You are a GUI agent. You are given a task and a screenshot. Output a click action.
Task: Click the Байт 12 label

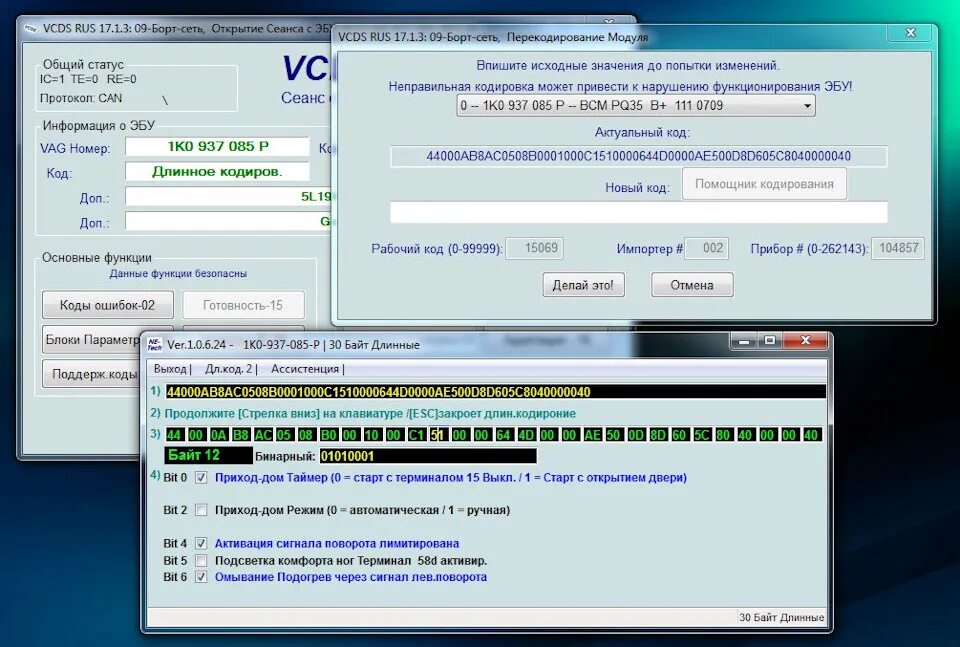[x=208, y=455]
